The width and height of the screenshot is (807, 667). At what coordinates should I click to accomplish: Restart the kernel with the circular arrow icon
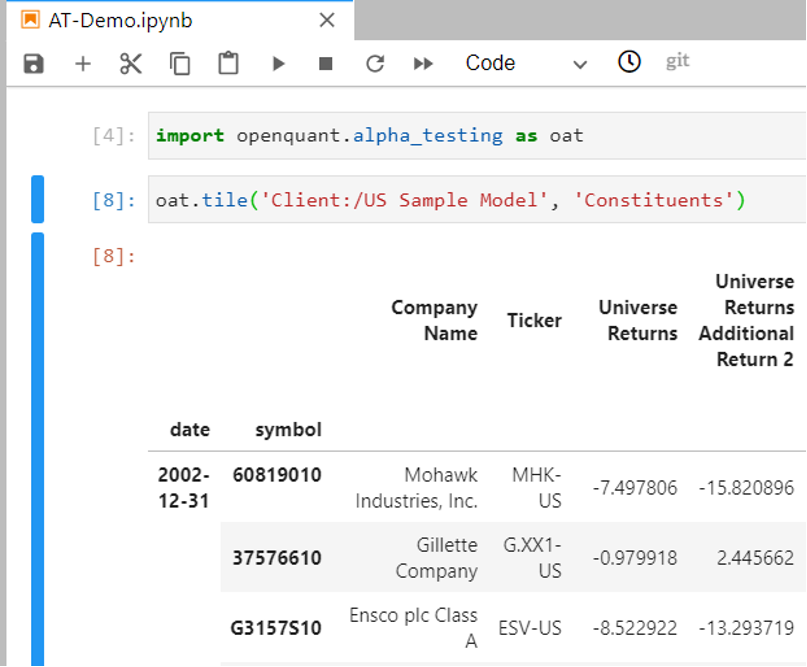pyautogui.click(x=375, y=64)
